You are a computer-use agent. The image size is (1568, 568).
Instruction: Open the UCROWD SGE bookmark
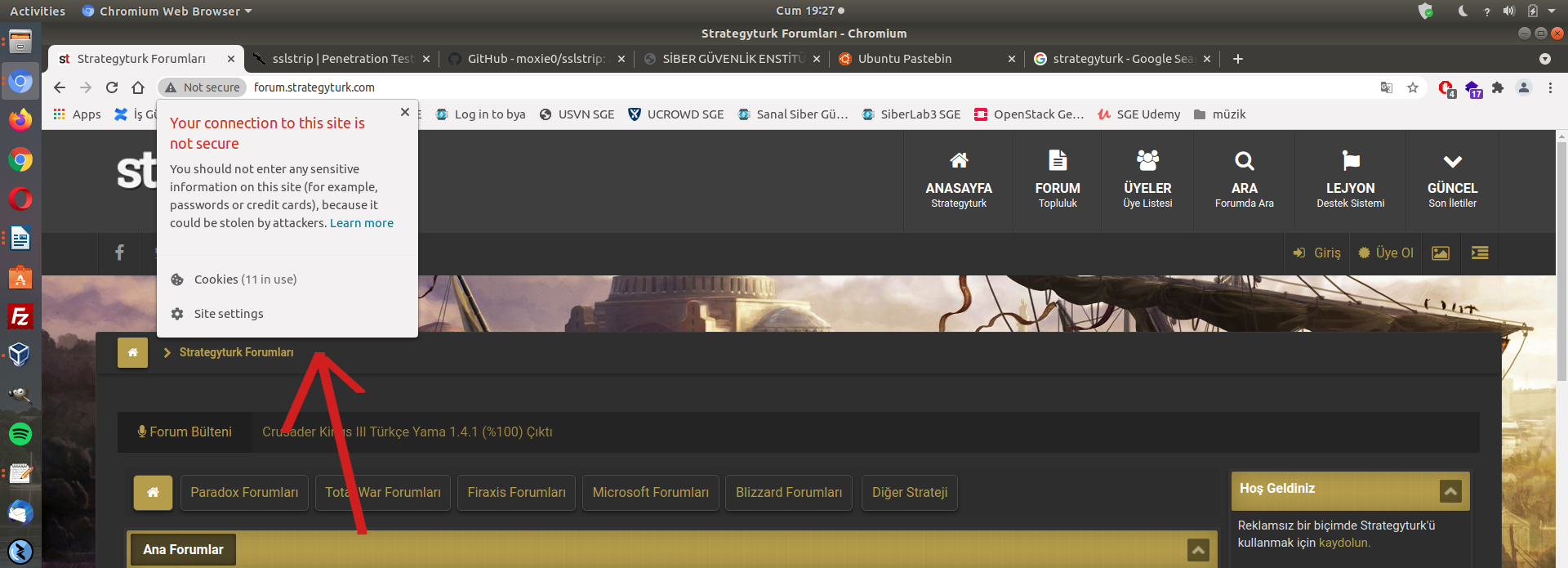[x=676, y=114]
